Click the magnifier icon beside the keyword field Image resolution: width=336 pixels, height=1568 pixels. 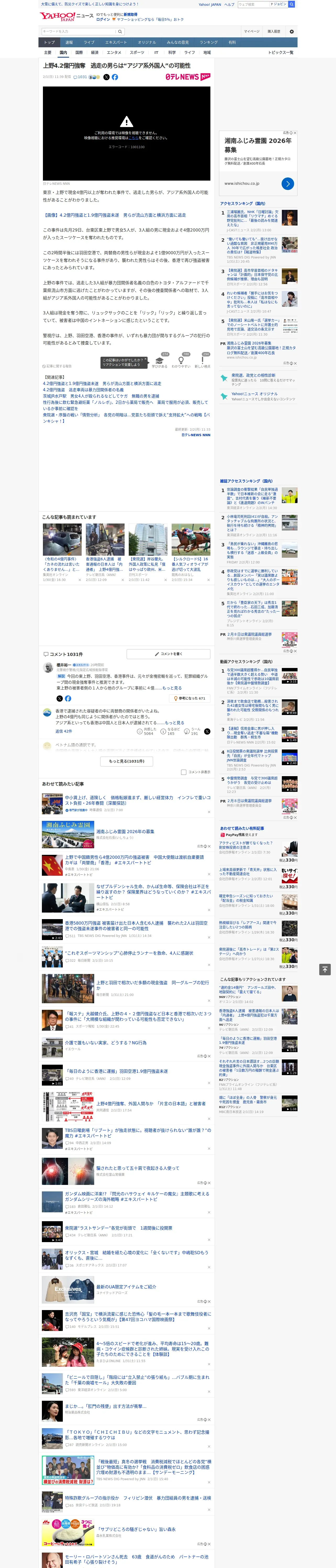[x=120, y=31]
